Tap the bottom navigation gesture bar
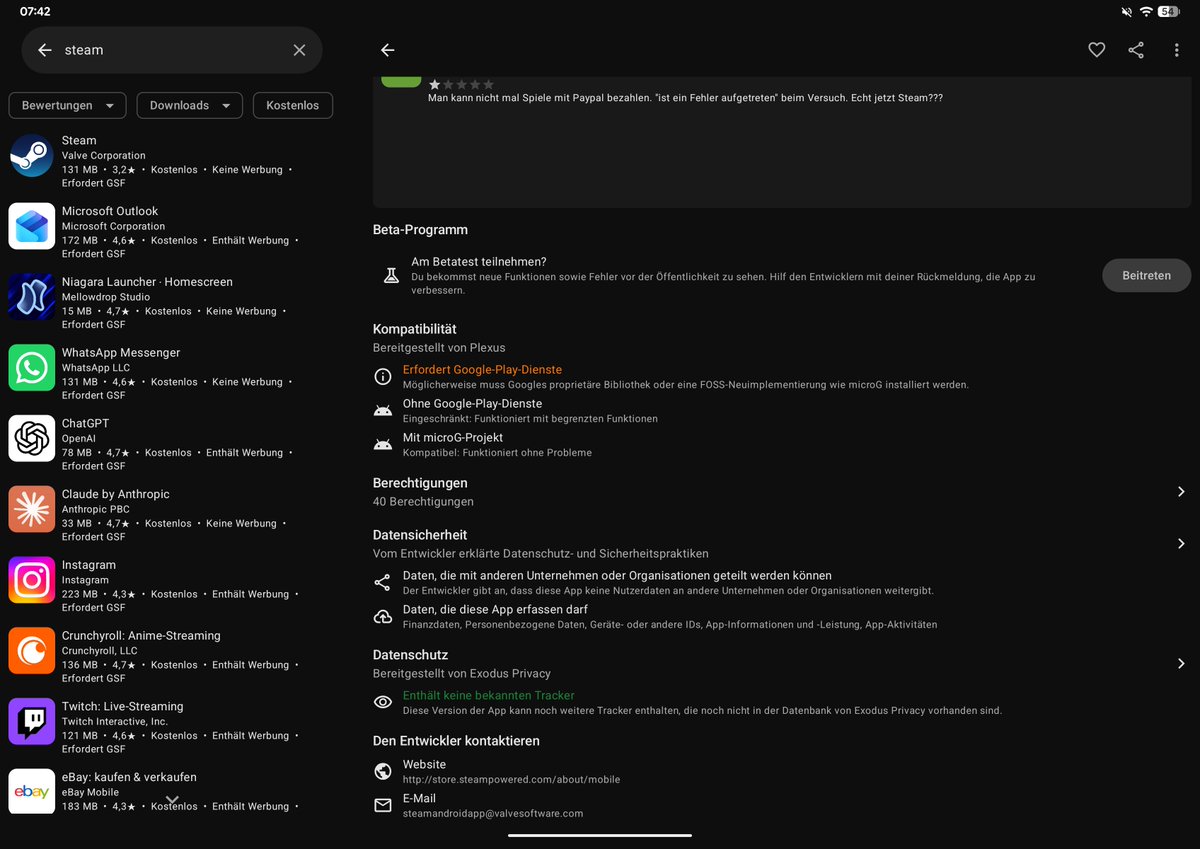 click(600, 835)
